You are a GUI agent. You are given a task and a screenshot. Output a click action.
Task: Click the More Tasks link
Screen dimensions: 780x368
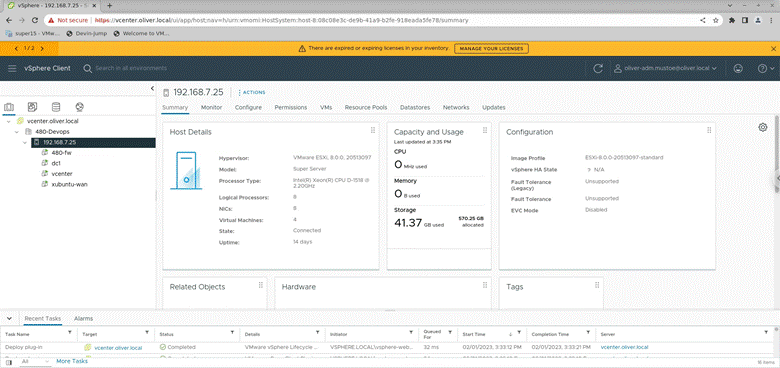click(x=72, y=361)
